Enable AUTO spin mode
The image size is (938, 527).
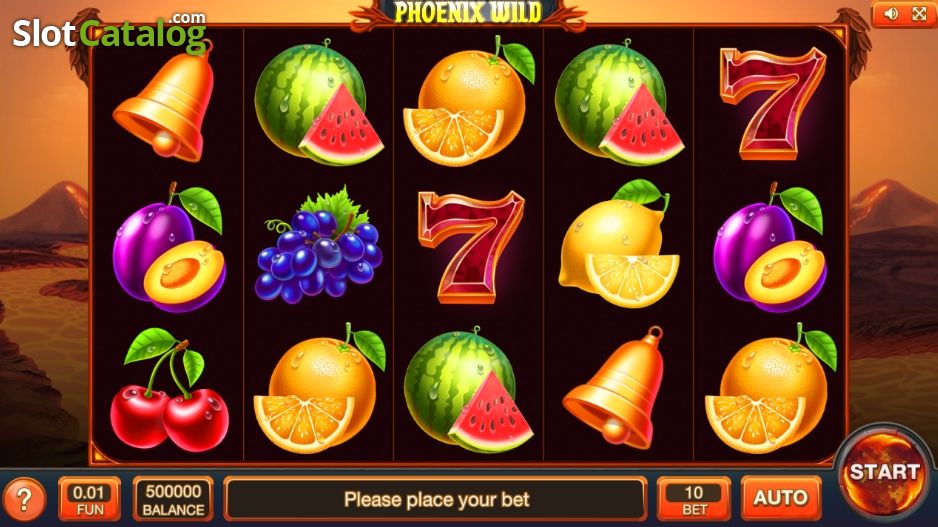pos(781,498)
